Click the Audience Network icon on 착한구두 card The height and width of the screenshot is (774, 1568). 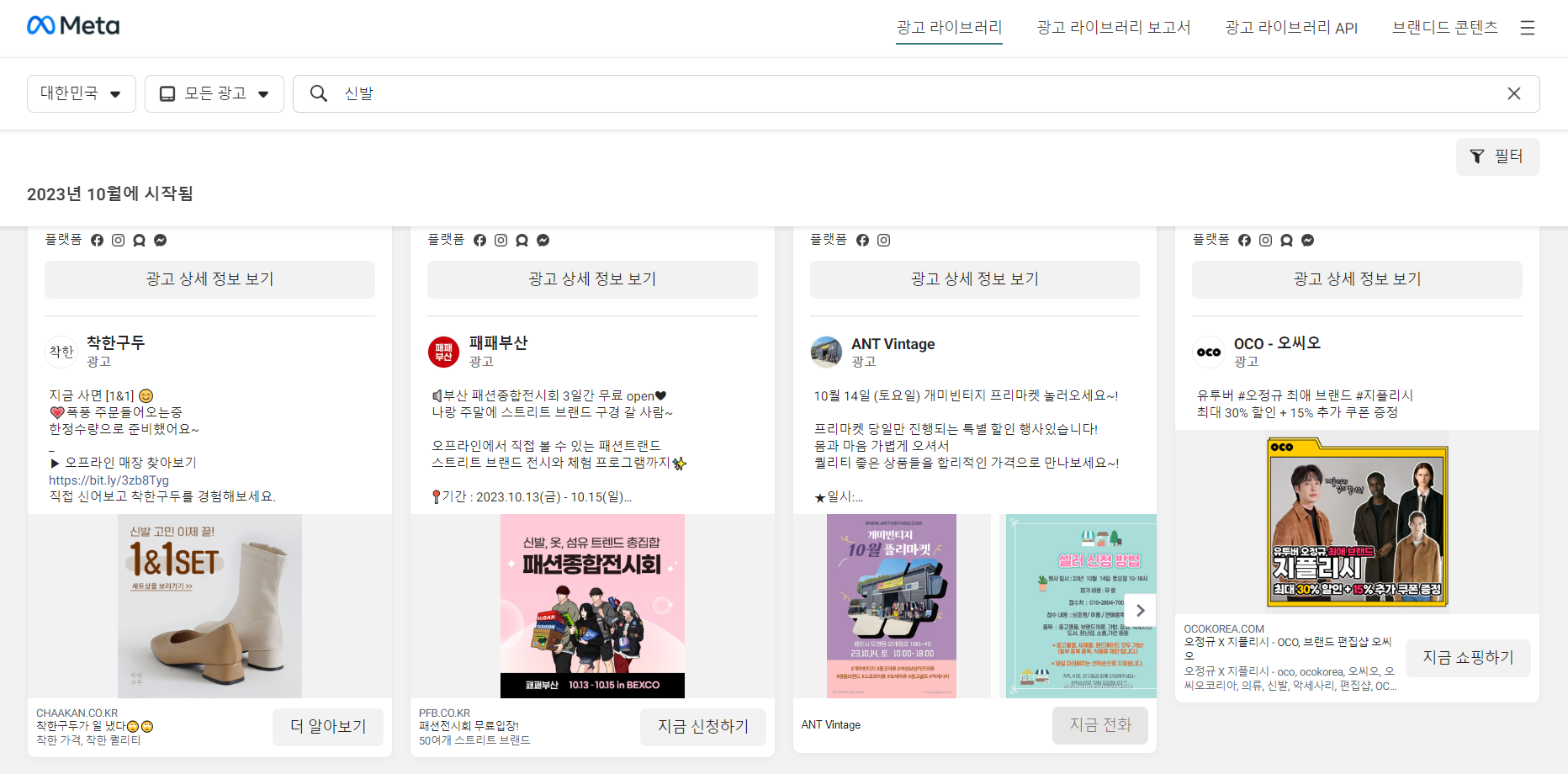pyautogui.click(x=140, y=241)
